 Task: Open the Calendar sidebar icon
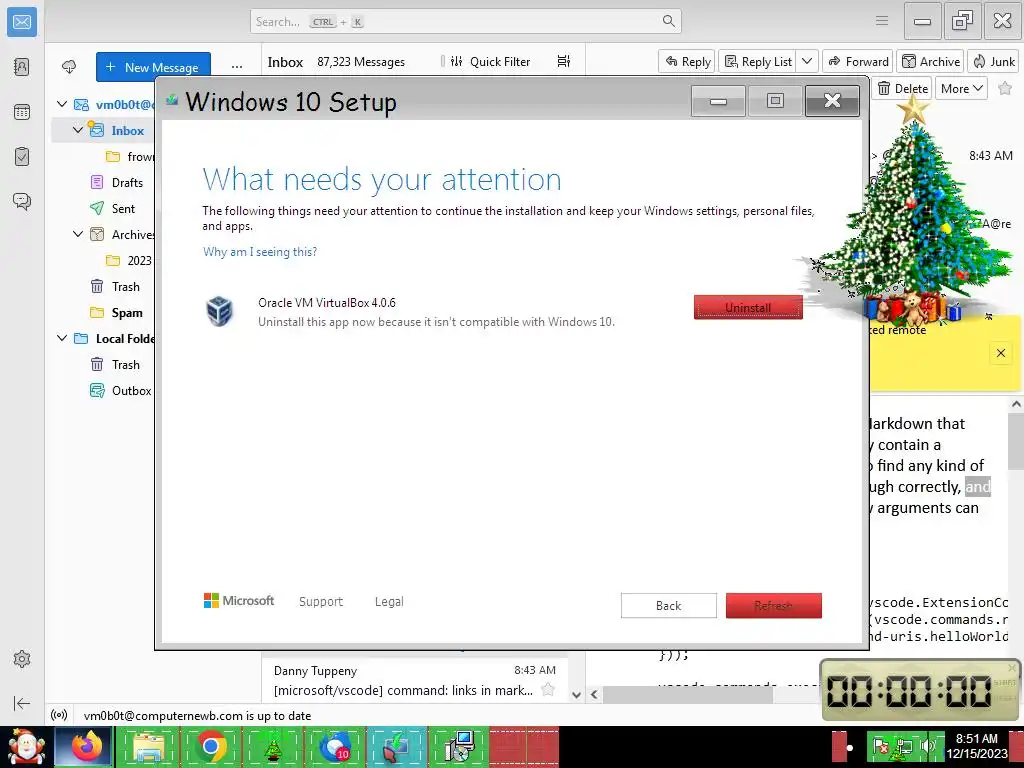22,112
